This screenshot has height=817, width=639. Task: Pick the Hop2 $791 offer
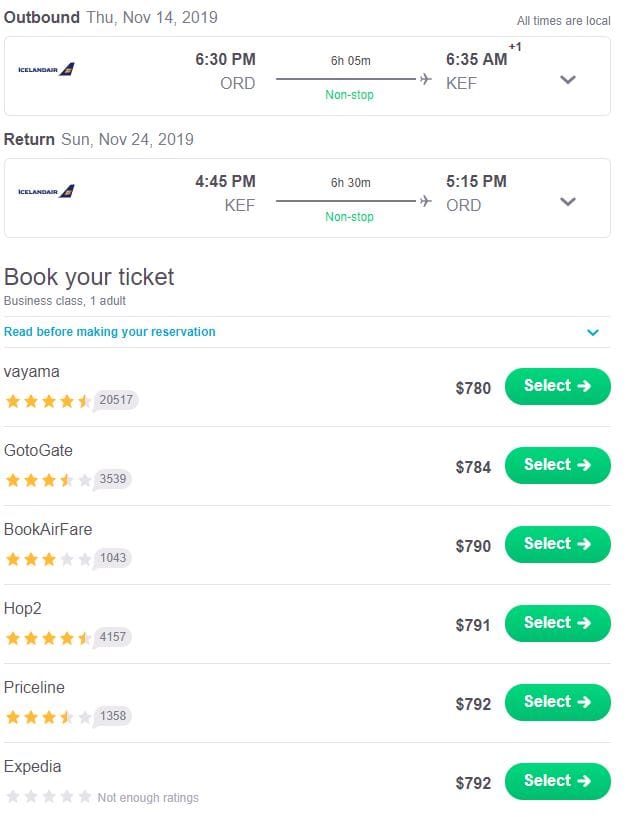click(x=557, y=623)
